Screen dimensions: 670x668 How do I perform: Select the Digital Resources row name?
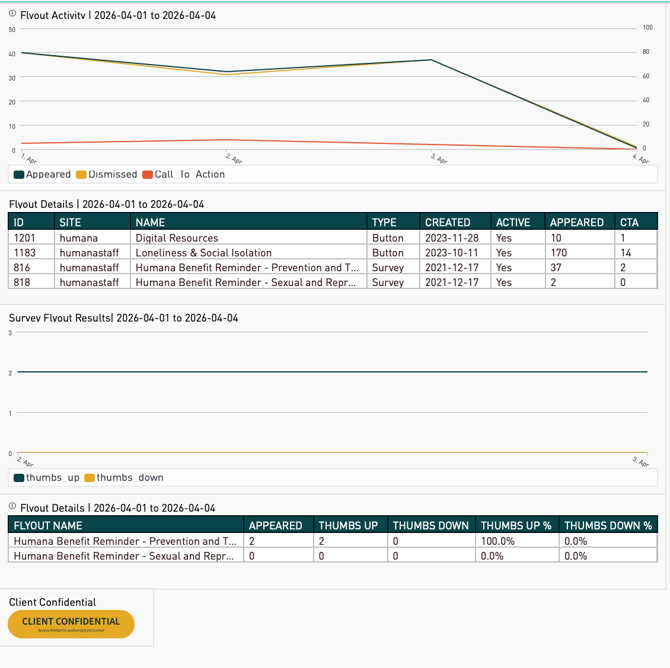(177, 238)
